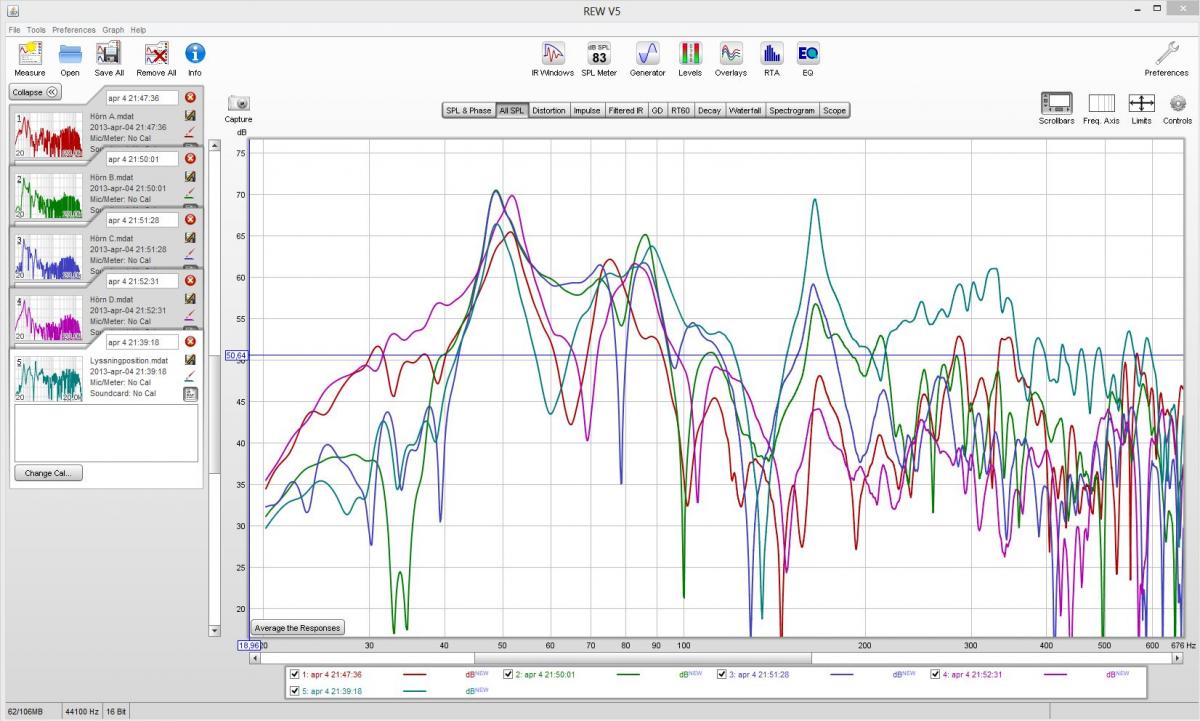This screenshot has height=721, width=1200.
Task: Open graph Limits icon
Action: pyautogui.click(x=1142, y=103)
